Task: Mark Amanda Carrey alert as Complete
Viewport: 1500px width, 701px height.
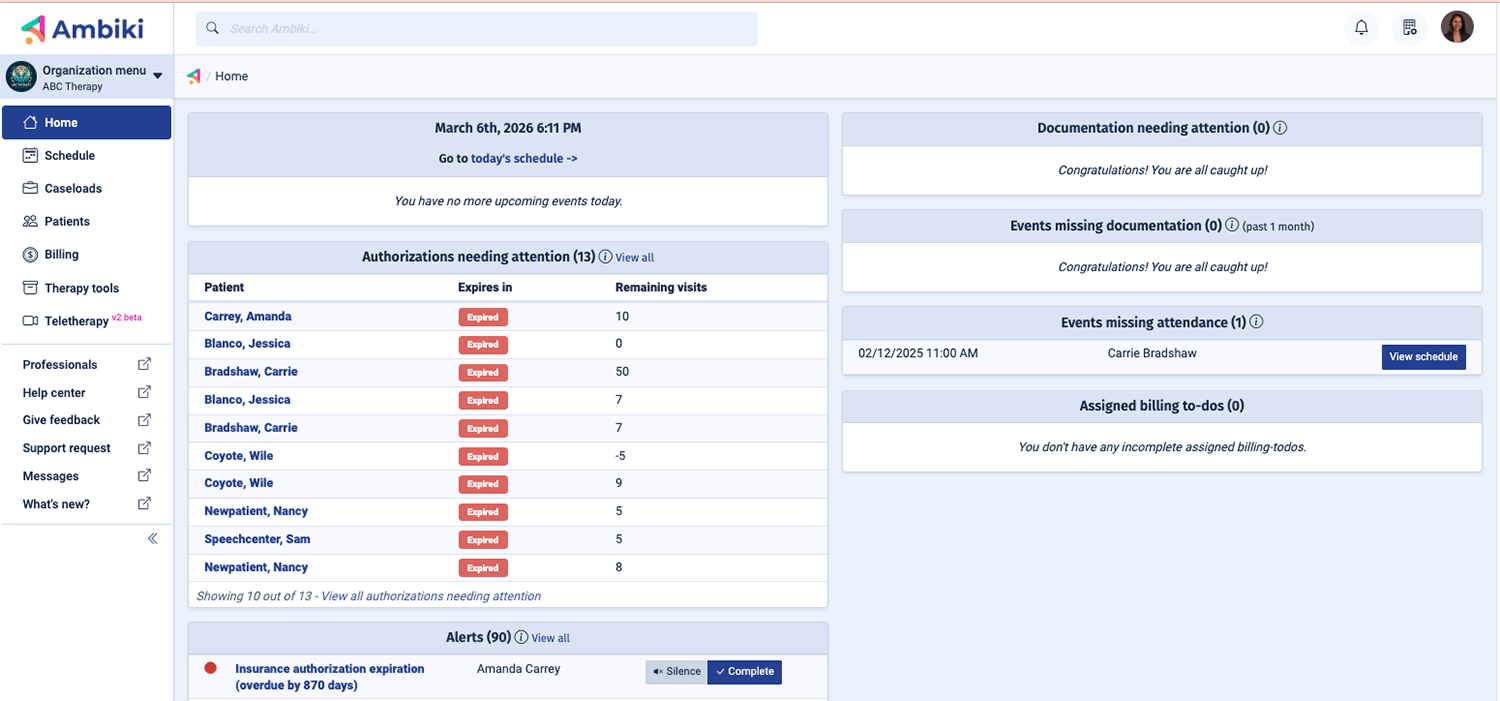Action: pyautogui.click(x=744, y=672)
